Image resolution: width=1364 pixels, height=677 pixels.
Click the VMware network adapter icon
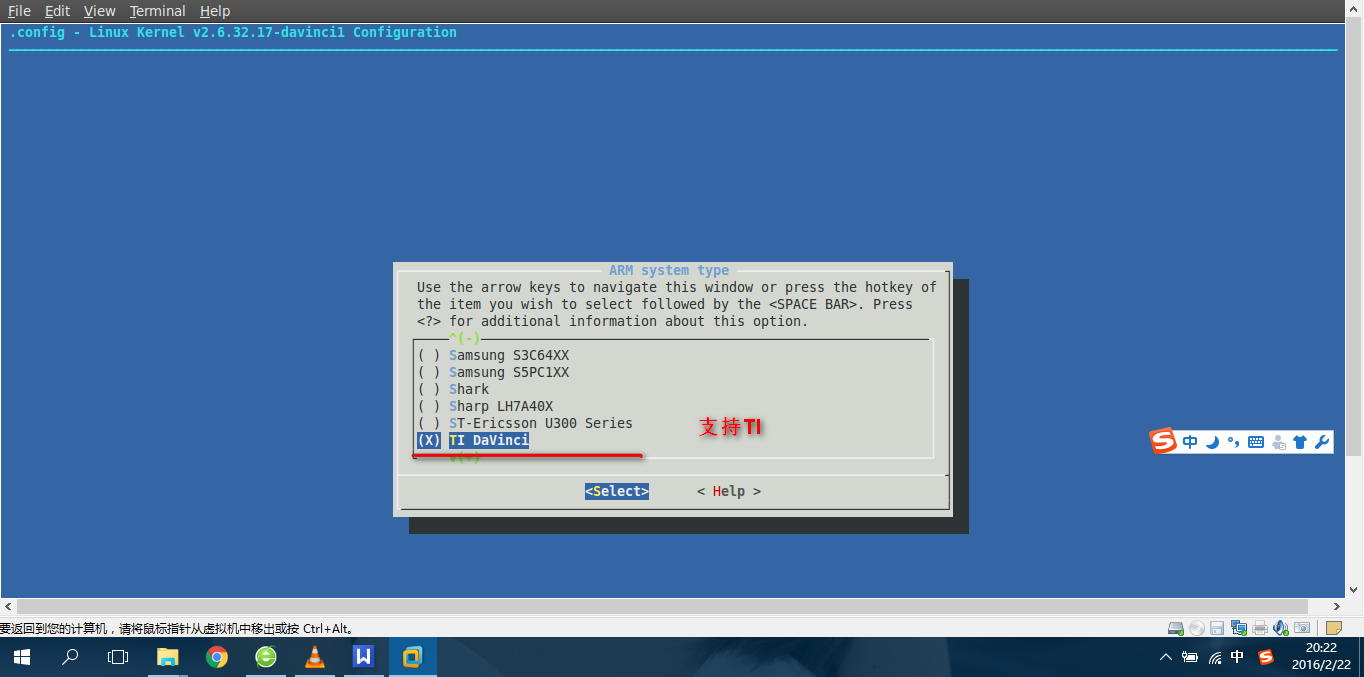pyautogui.click(x=1239, y=628)
